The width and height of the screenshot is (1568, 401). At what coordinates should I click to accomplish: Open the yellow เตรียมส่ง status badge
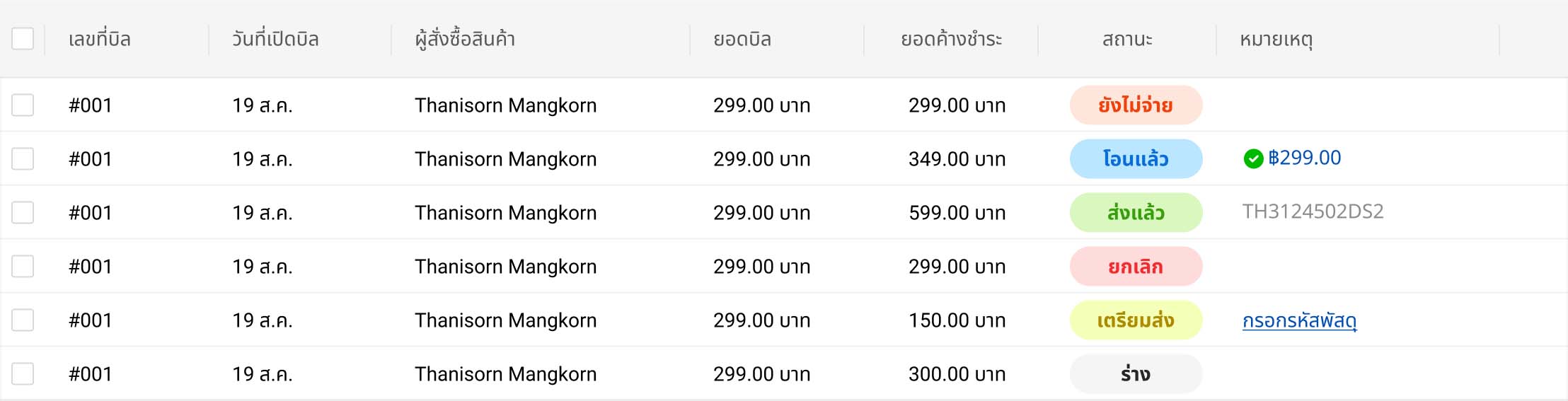(1136, 320)
